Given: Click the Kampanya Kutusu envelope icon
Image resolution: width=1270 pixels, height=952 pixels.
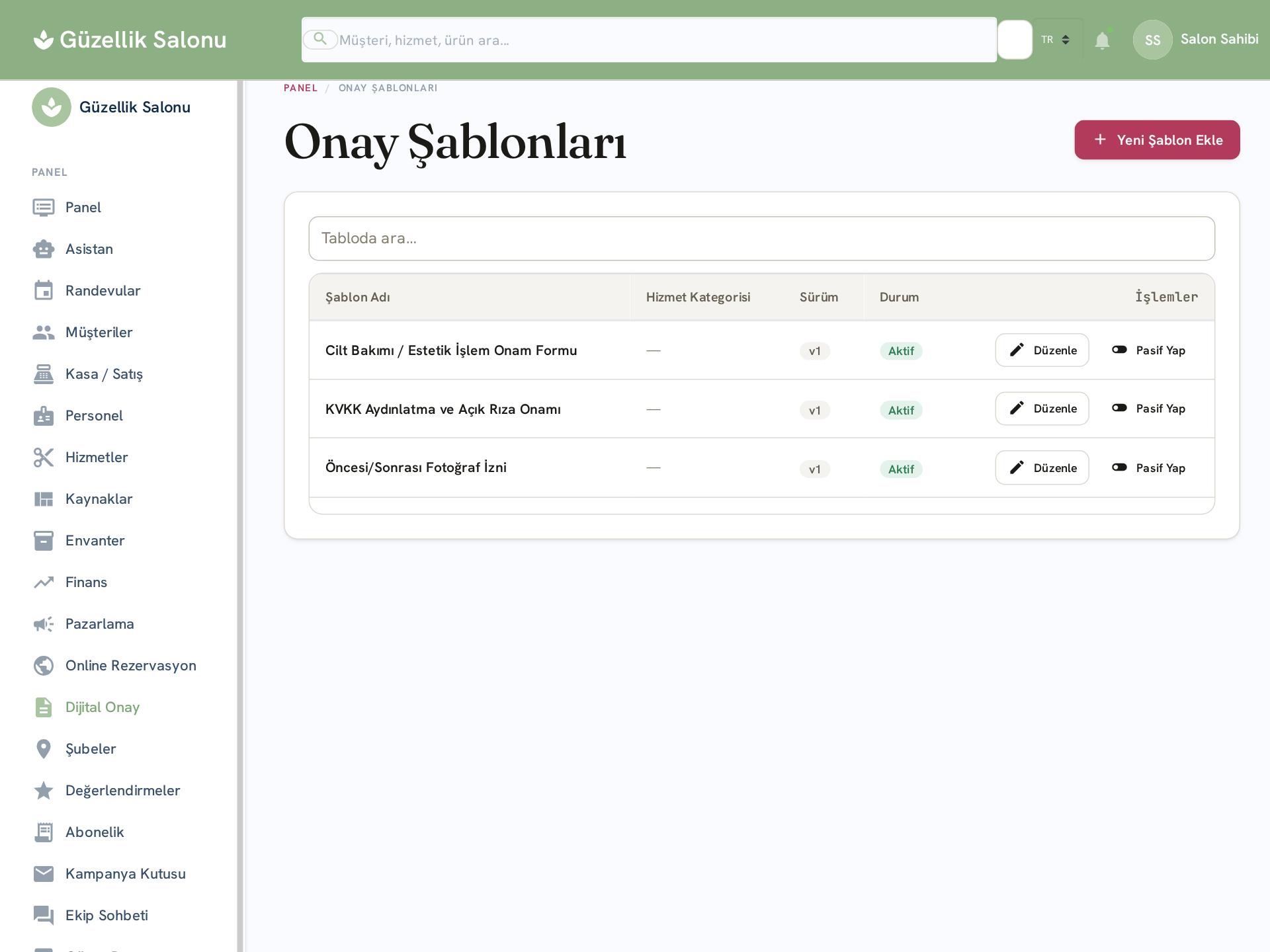Looking at the screenshot, I should [x=44, y=874].
